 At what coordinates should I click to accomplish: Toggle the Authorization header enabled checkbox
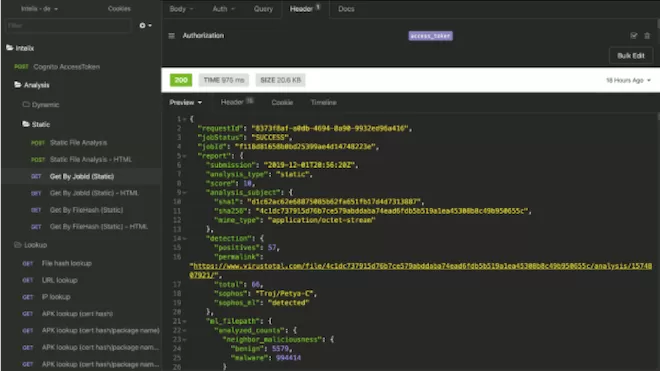click(x=633, y=36)
